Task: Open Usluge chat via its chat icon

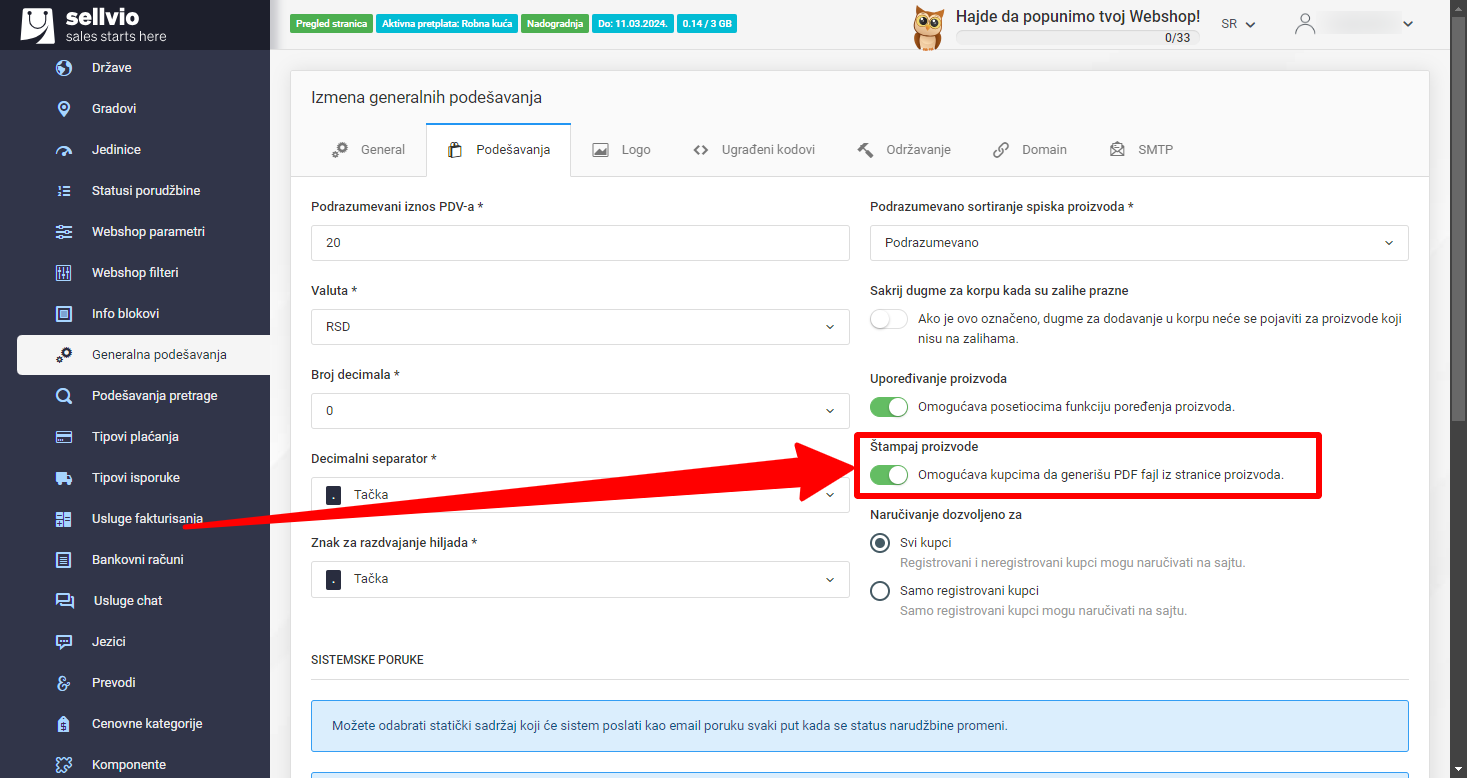Action: click(62, 600)
